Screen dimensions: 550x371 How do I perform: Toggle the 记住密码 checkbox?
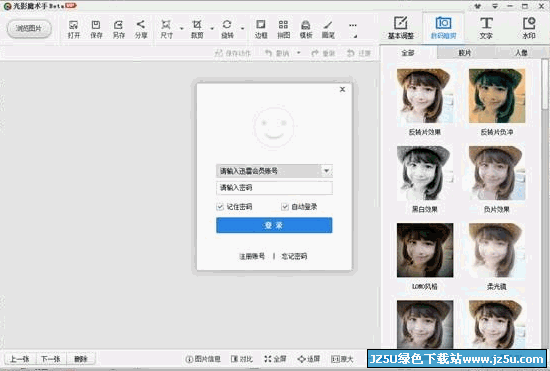pyautogui.click(x=220, y=207)
